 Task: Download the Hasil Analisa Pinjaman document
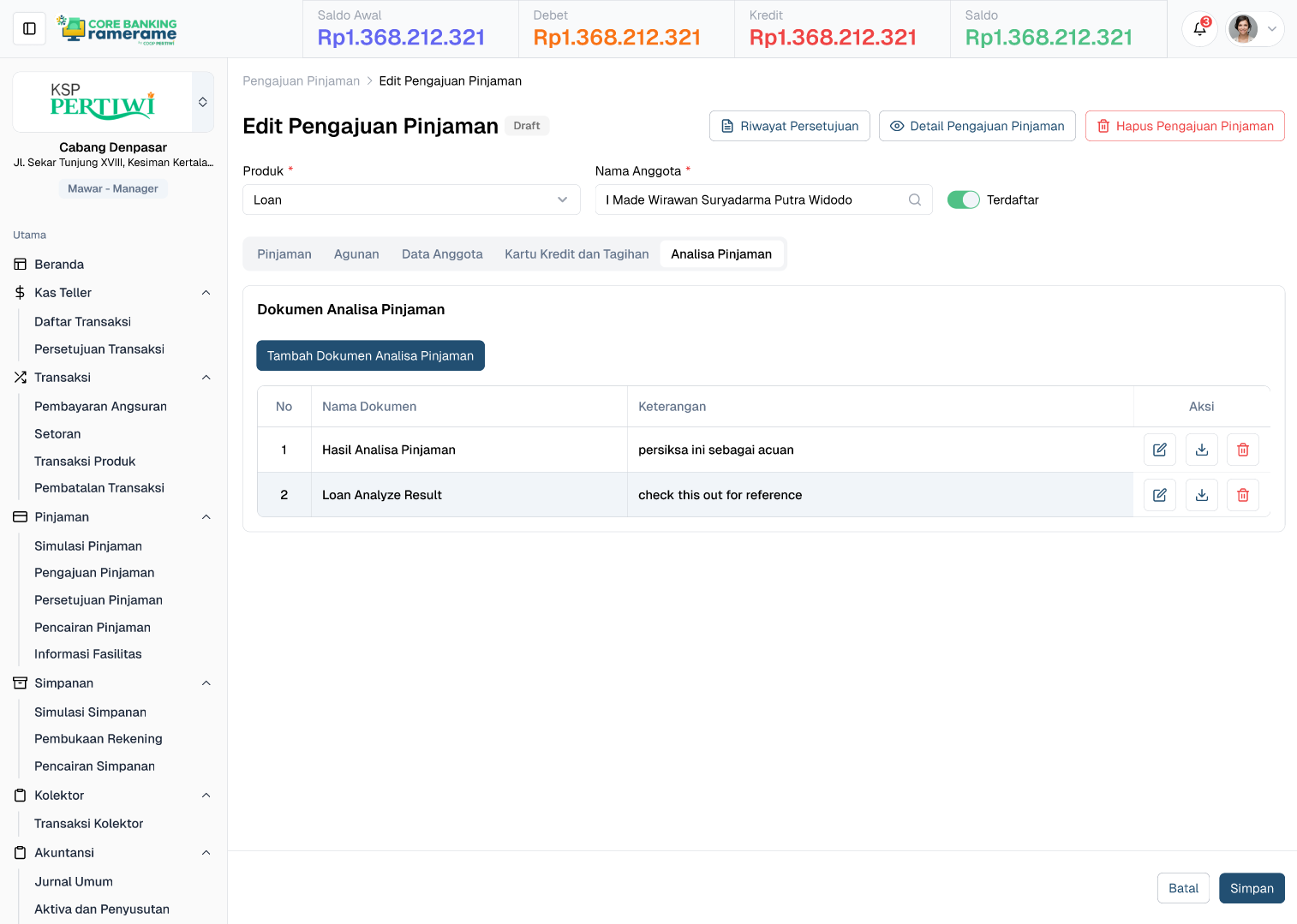tap(1201, 450)
